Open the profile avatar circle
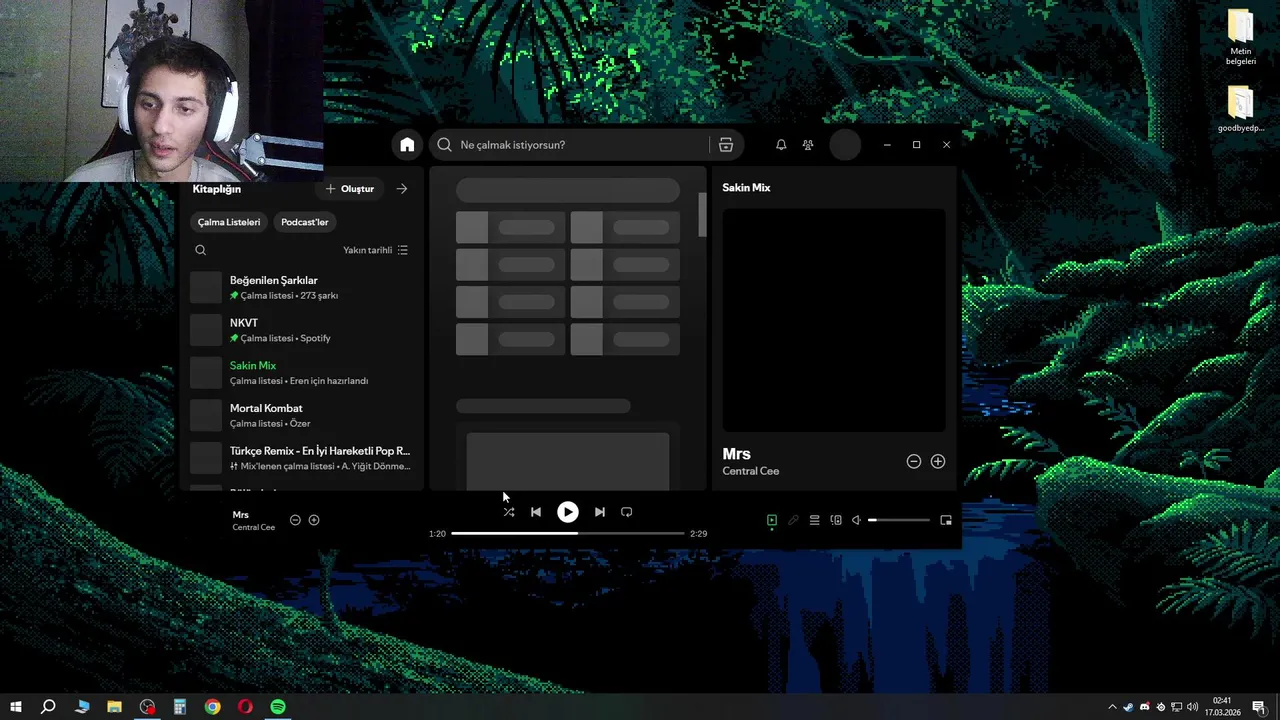Image resolution: width=1280 pixels, height=720 pixels. 845,145
